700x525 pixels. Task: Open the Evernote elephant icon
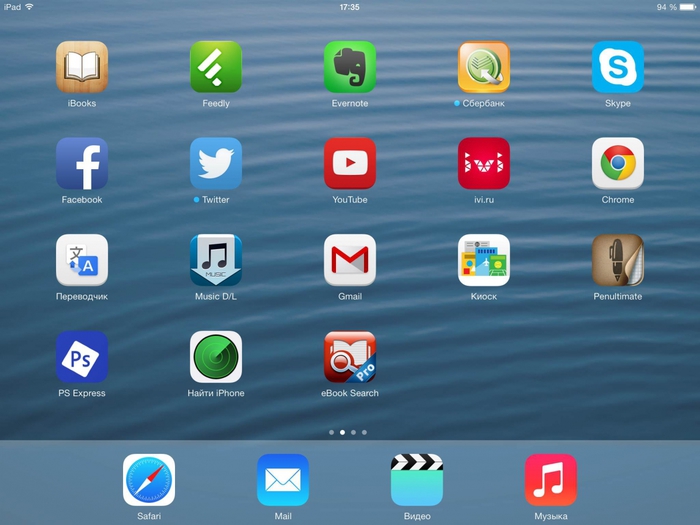click(x=350, y=67)
